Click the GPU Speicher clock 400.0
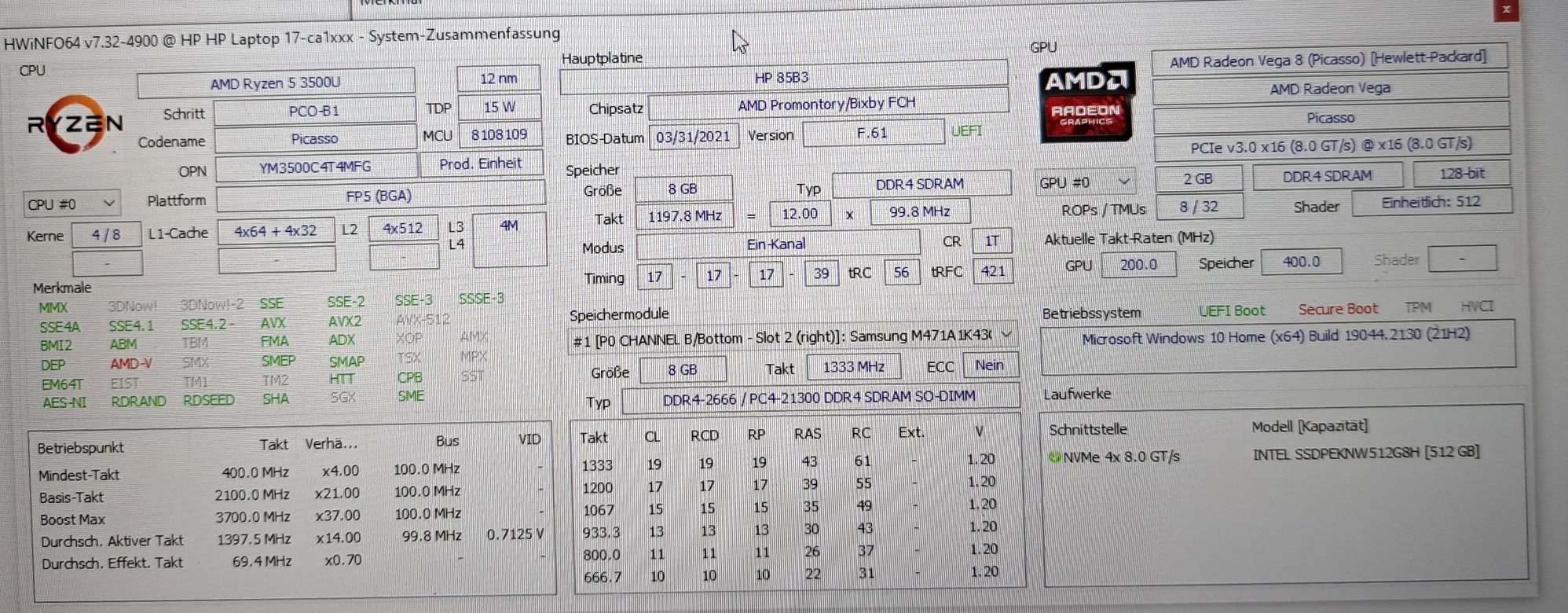This screenshot has height=613, width=1568. (1302, 262)
